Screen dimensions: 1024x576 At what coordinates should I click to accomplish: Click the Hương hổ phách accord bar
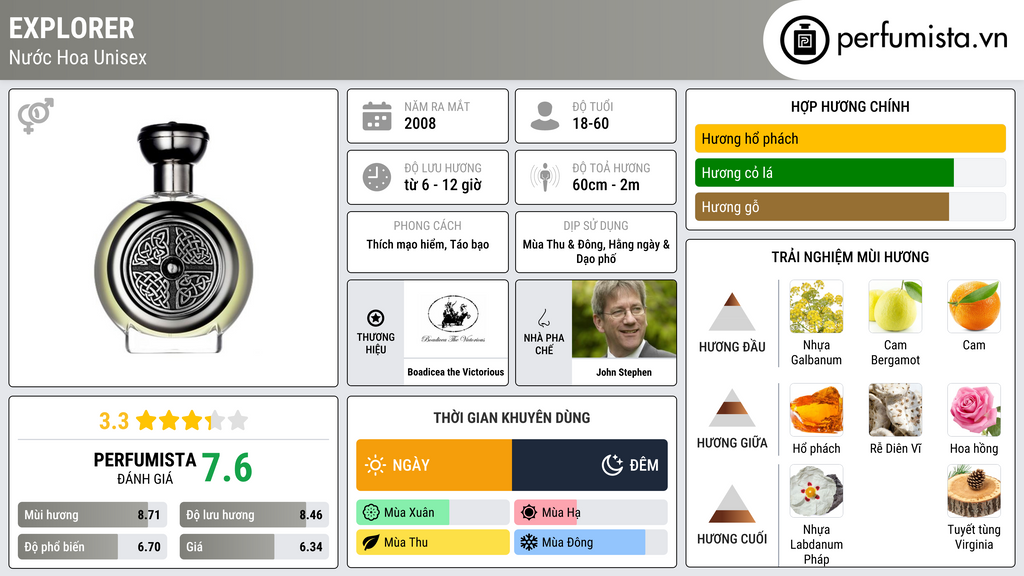(850, 138)
